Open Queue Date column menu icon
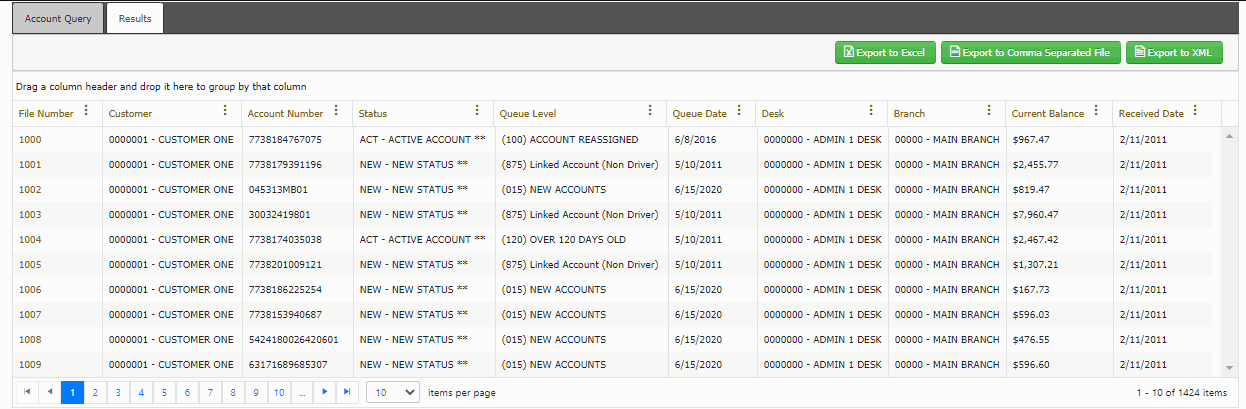1246x409 pixels. click(x=739, y=112)
